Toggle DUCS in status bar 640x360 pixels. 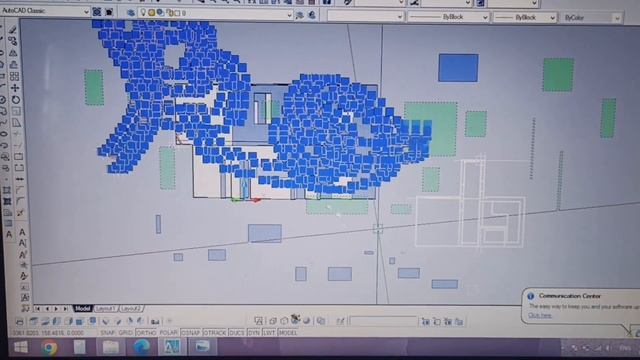[x=237, y=333]
